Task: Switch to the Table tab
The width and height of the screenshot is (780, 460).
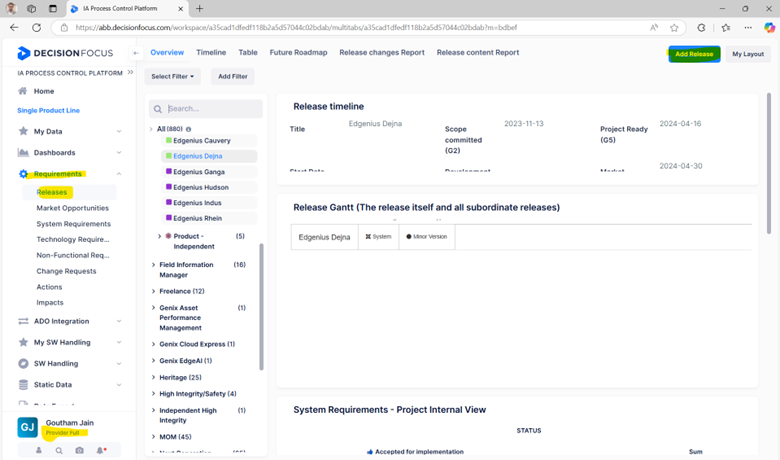Action: [x=248, y=52]
